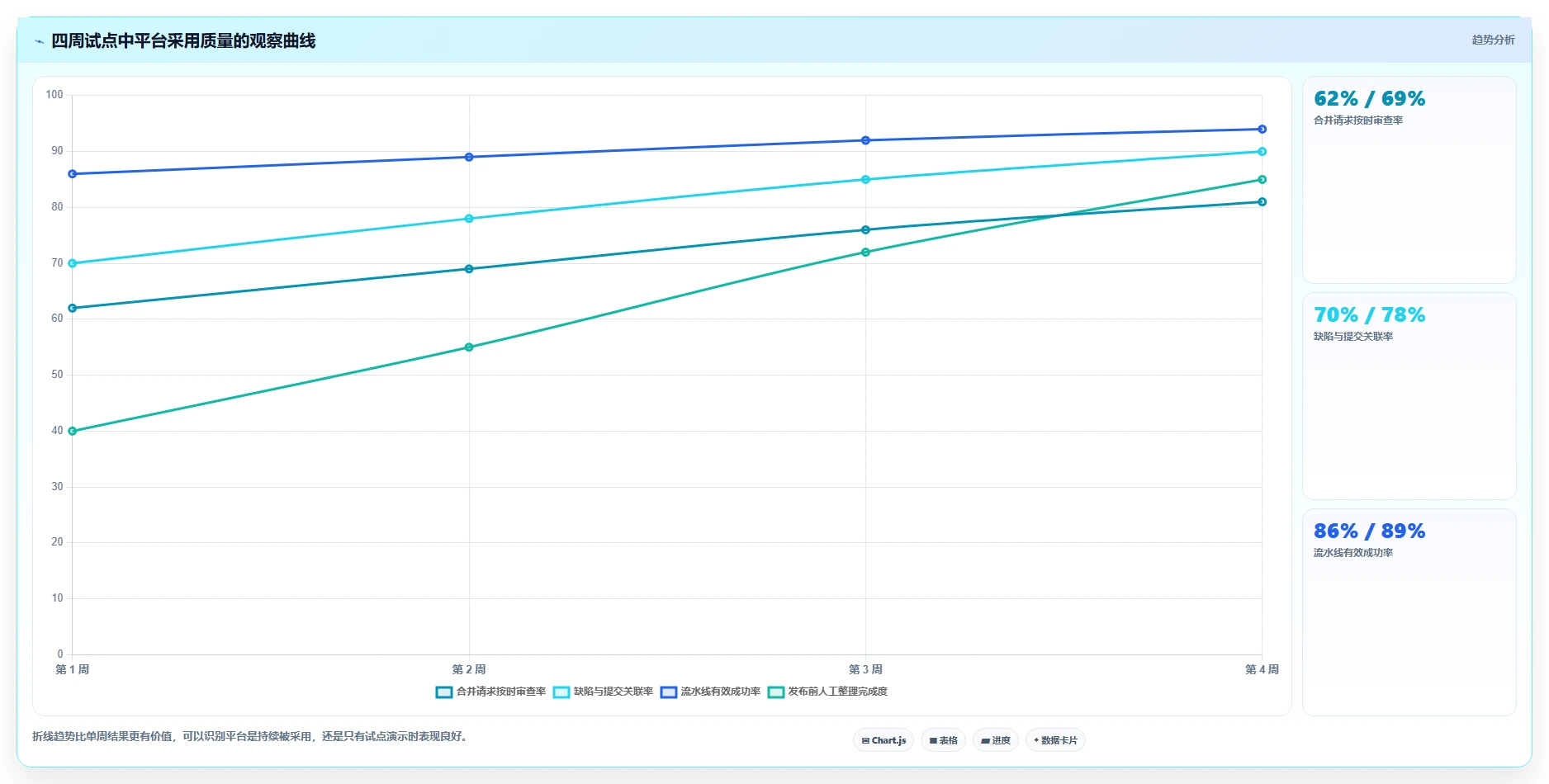This screenshot has height=784, width=1549.
Task: Click the 缺陷与提交关联率 legend color box
Action: [x=561, y=692]
